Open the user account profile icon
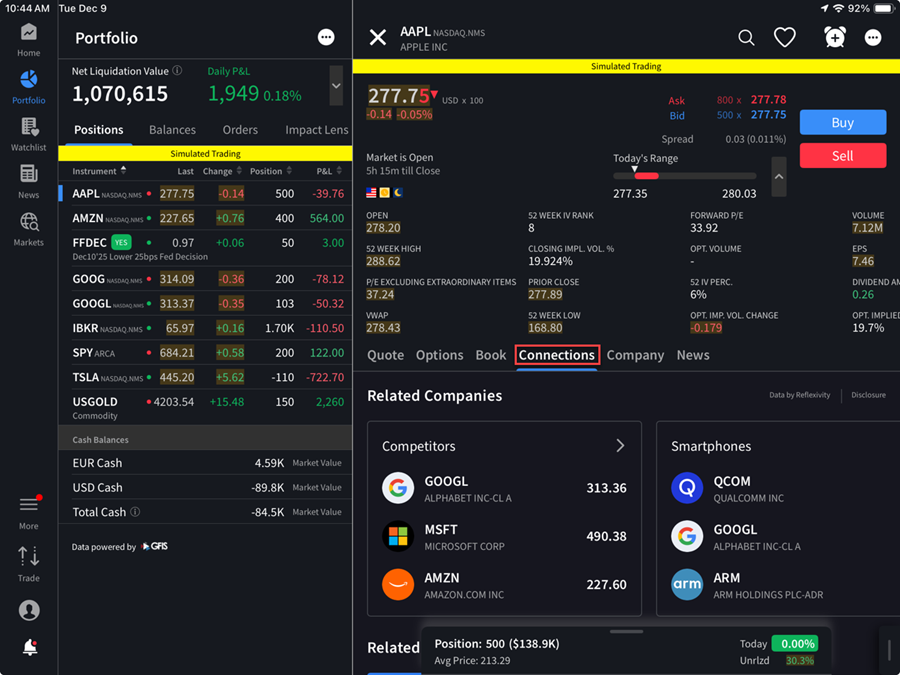The height and width of the screenshot is (675, 900). (x=29, y=609)
